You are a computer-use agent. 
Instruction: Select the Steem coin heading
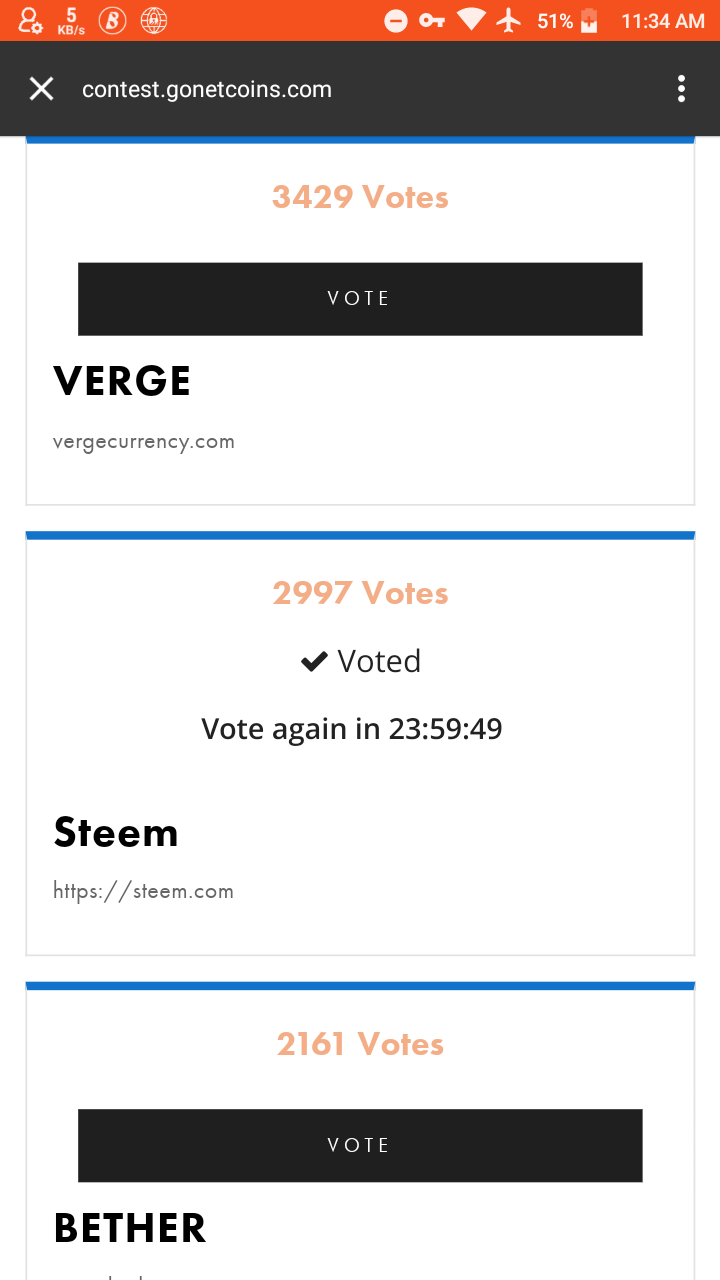pyautogui.click(x=116, y=832)
